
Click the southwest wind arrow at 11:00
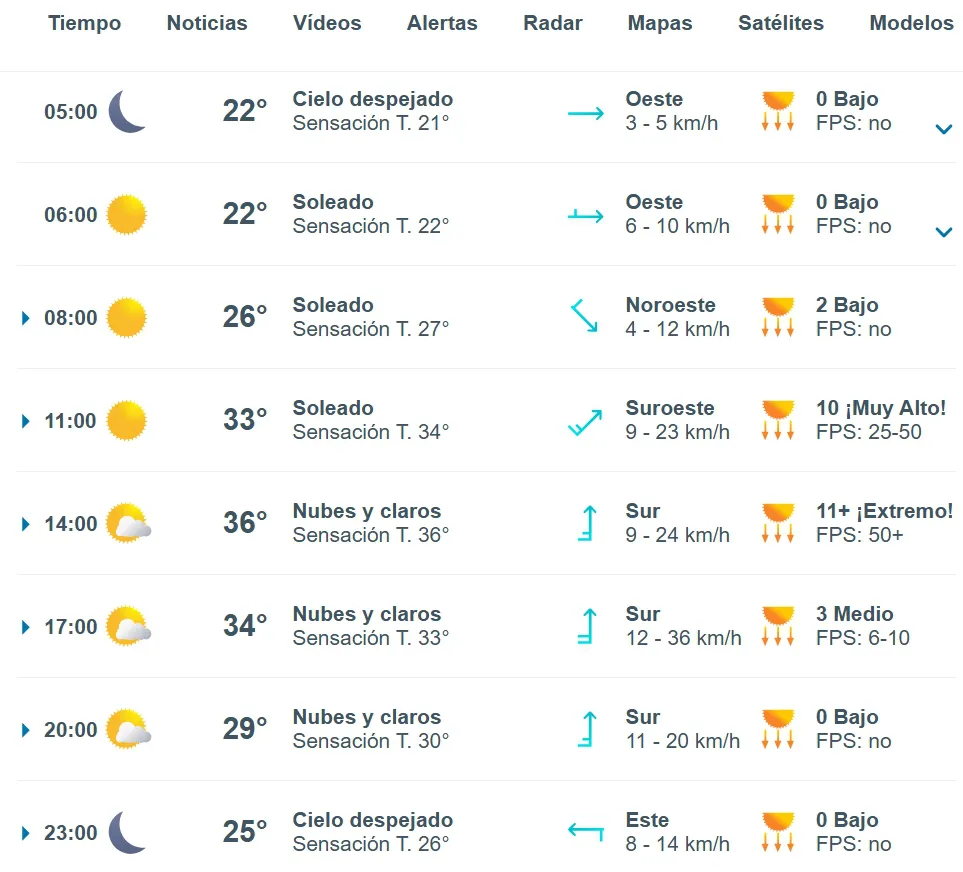[x=585, y=422]
